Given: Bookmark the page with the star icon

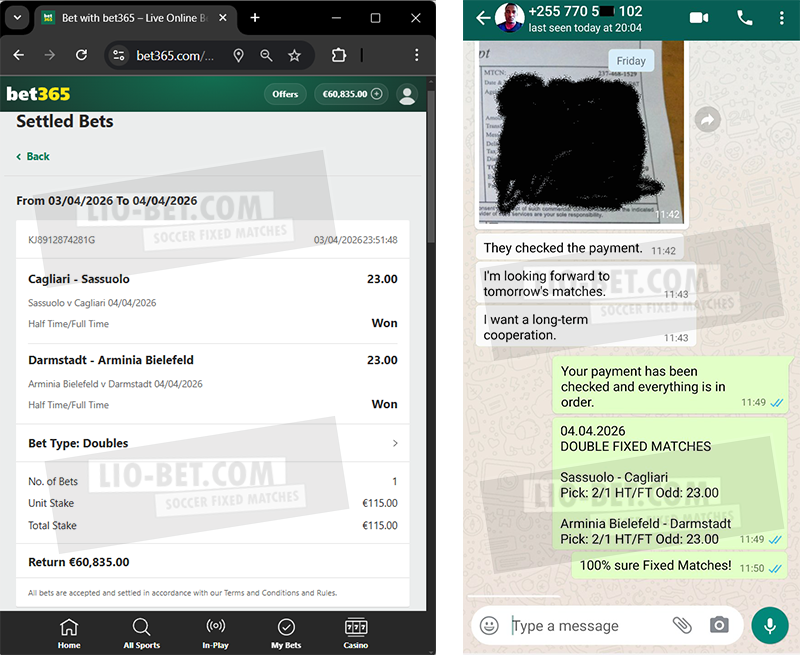Looking at the screenshot, I should click(x=294, y=56).
